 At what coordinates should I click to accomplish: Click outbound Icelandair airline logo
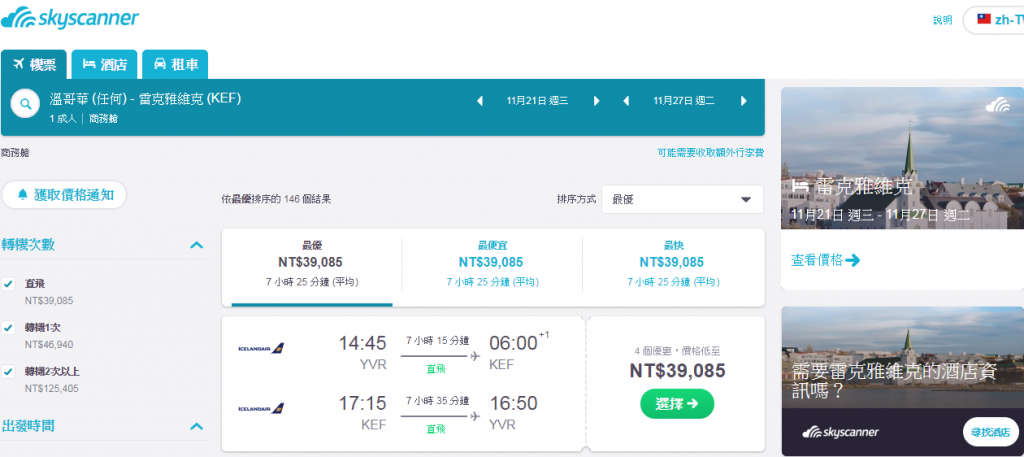pyautogui.click(x=261, y=349)
